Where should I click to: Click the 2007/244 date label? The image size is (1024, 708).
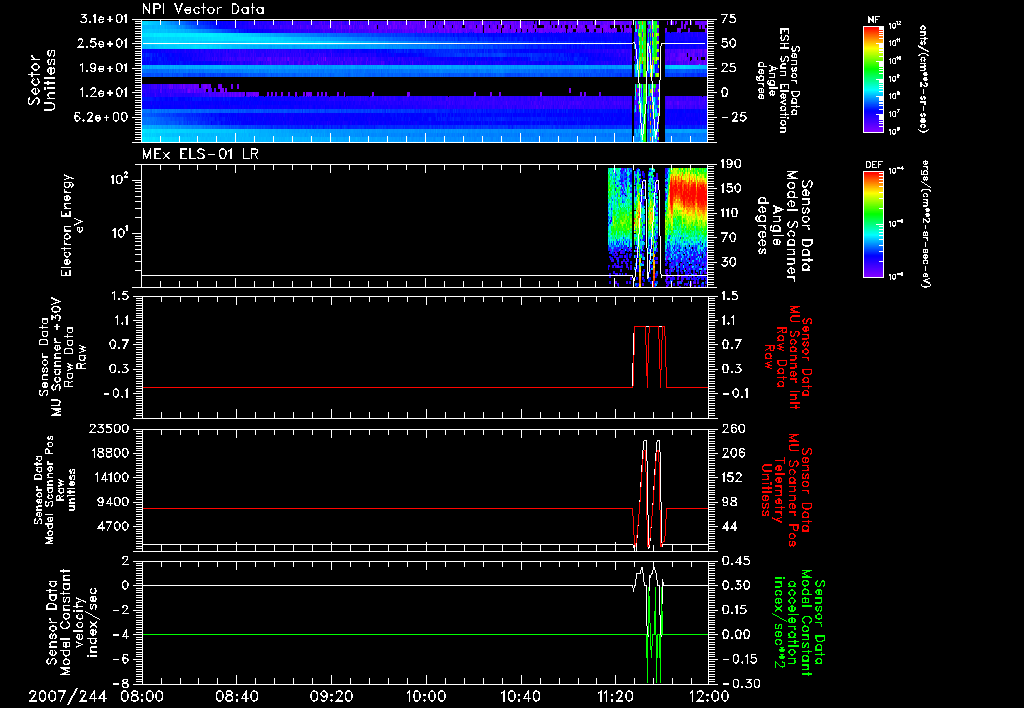(68, 697)
